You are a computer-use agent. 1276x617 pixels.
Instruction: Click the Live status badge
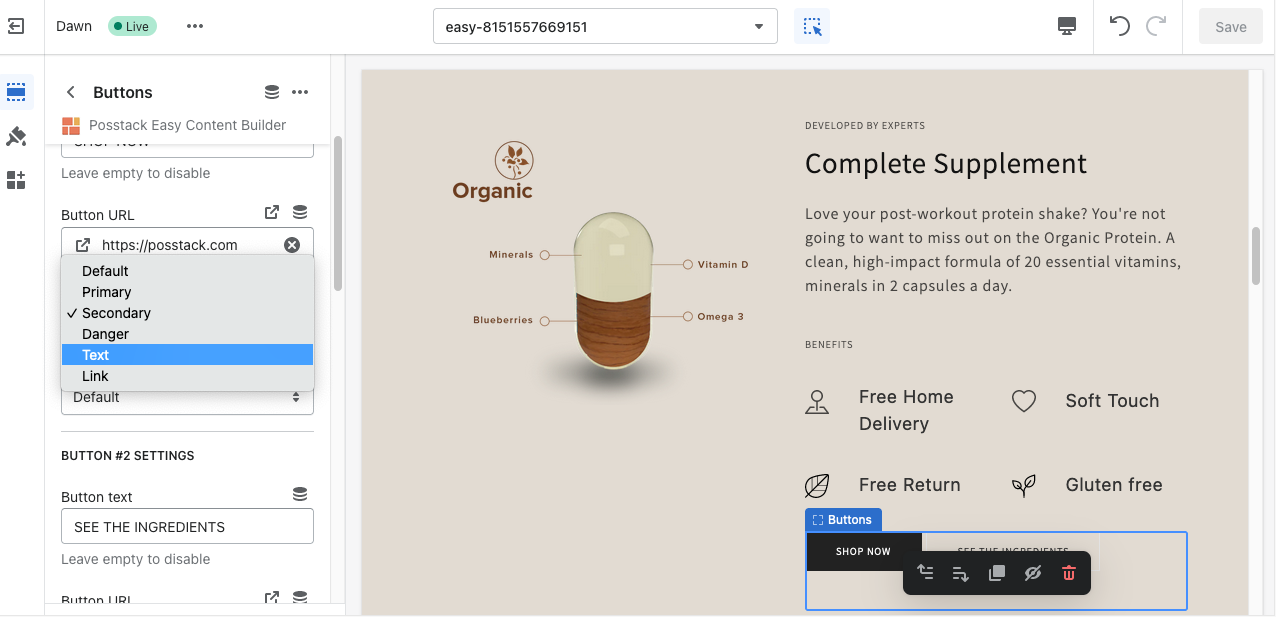(130, 27)
